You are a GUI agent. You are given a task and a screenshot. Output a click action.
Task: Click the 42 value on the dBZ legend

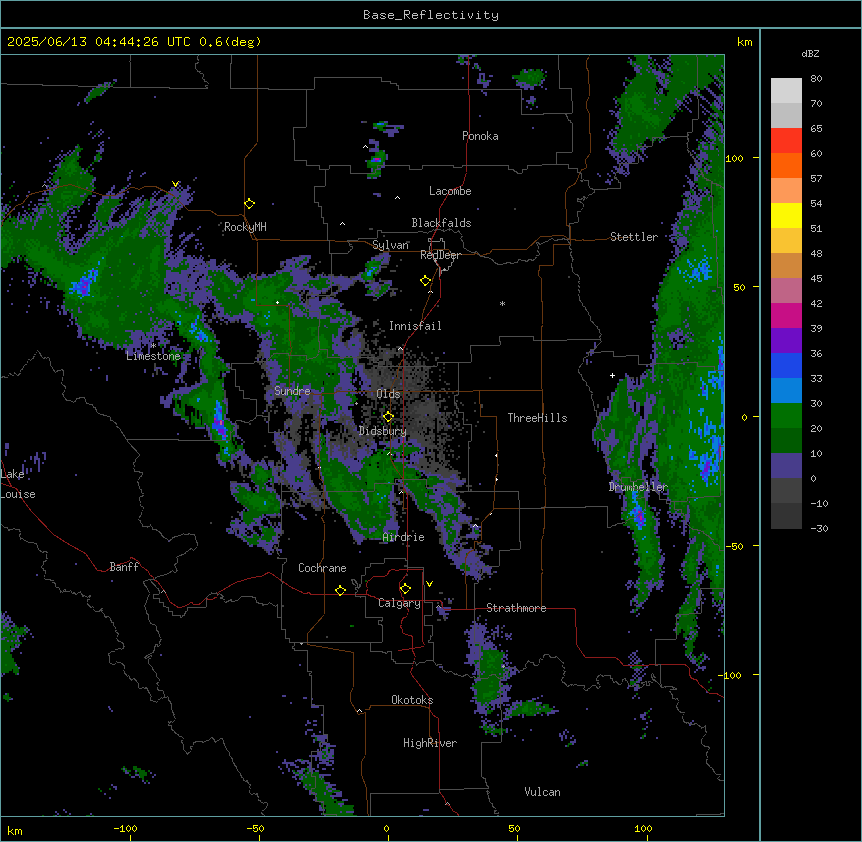click(816, 303)
